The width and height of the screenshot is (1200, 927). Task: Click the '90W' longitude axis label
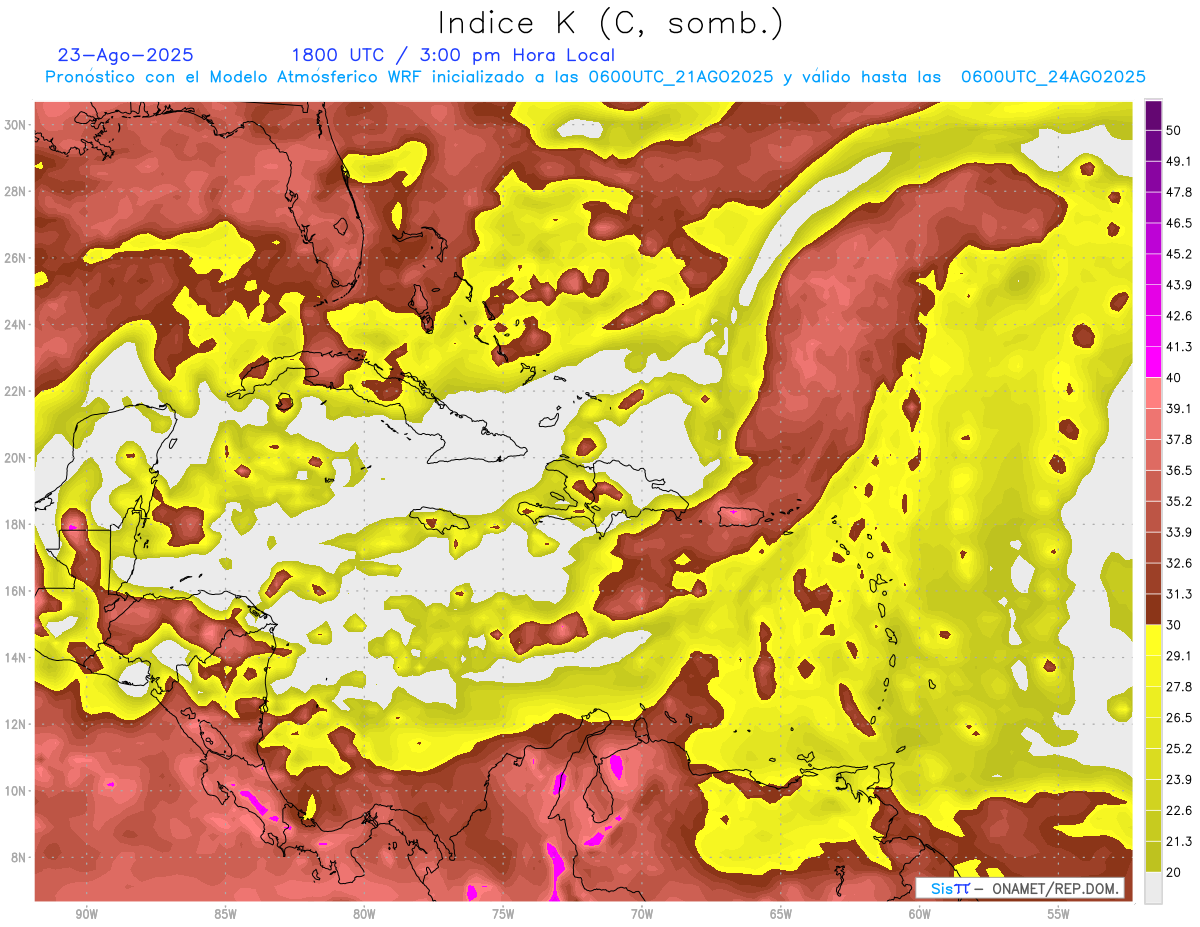[86, 914]
